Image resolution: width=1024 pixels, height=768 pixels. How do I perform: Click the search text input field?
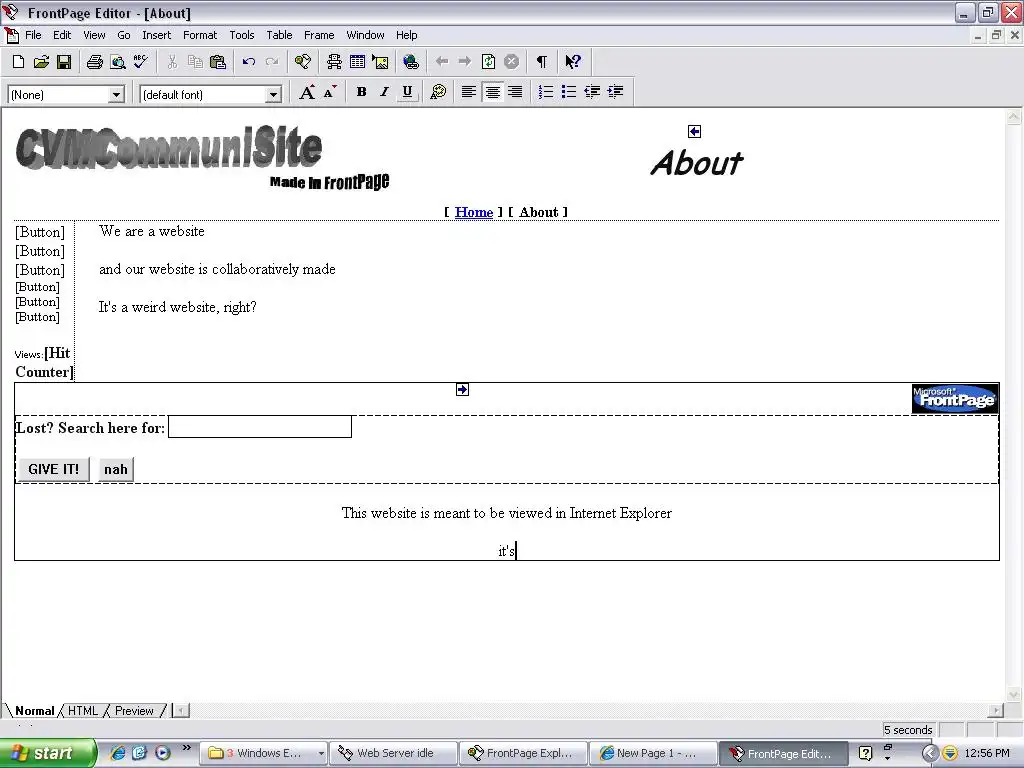(260, 427)
